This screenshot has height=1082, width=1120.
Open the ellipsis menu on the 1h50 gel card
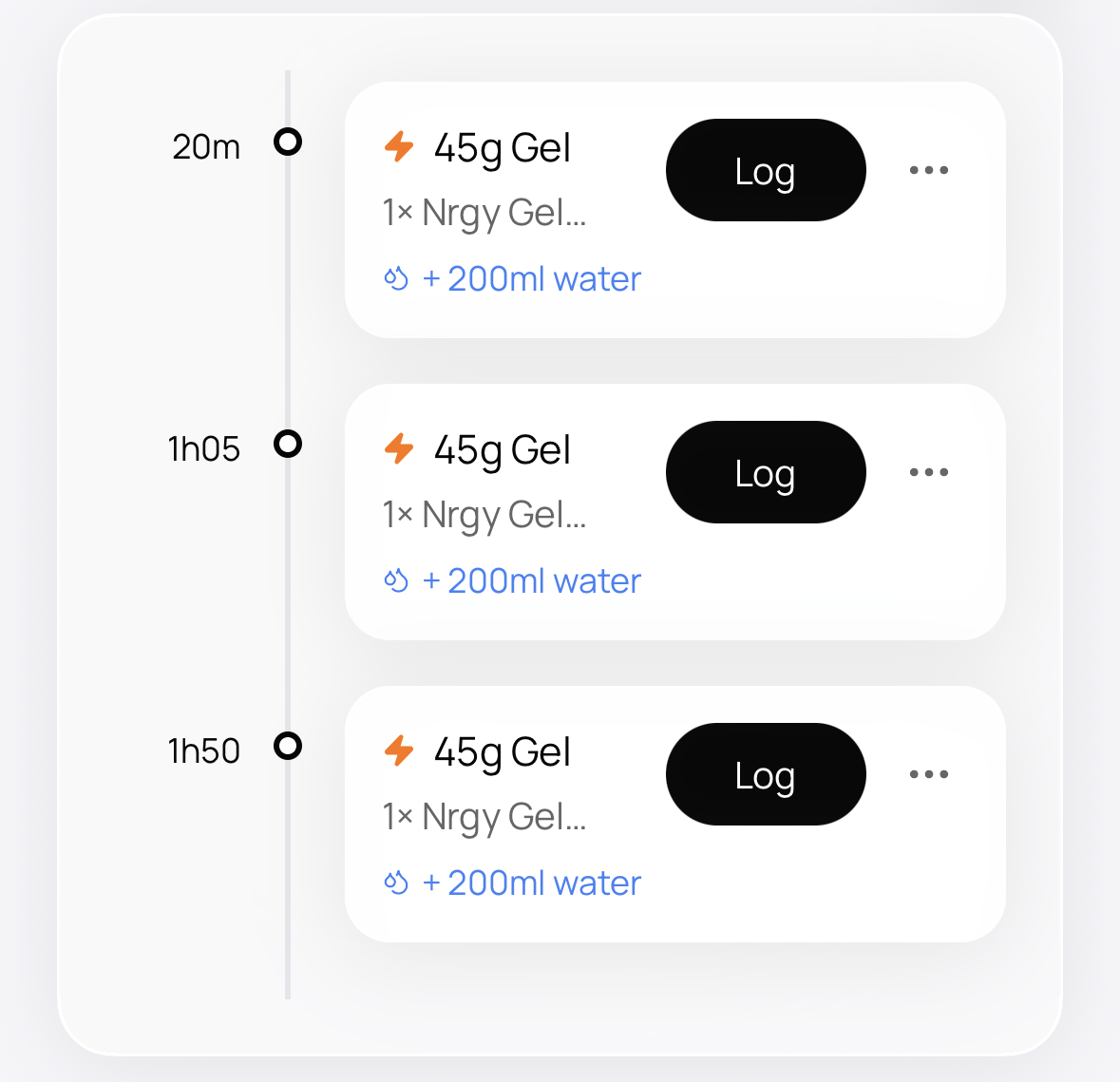tap(928, 774)
